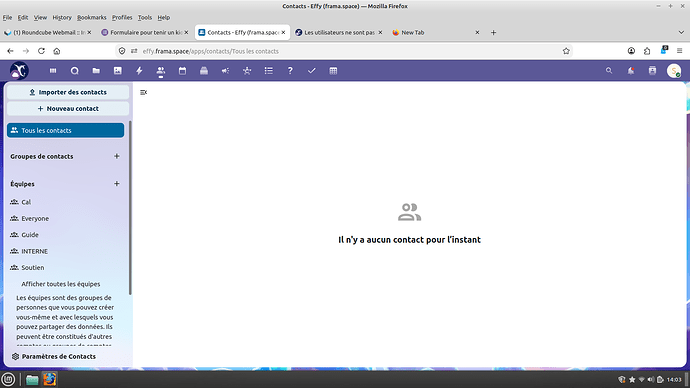Viewport: 690px width, 388px height.
Task: Open a new browser tab with plus
Action: [493, 33]
